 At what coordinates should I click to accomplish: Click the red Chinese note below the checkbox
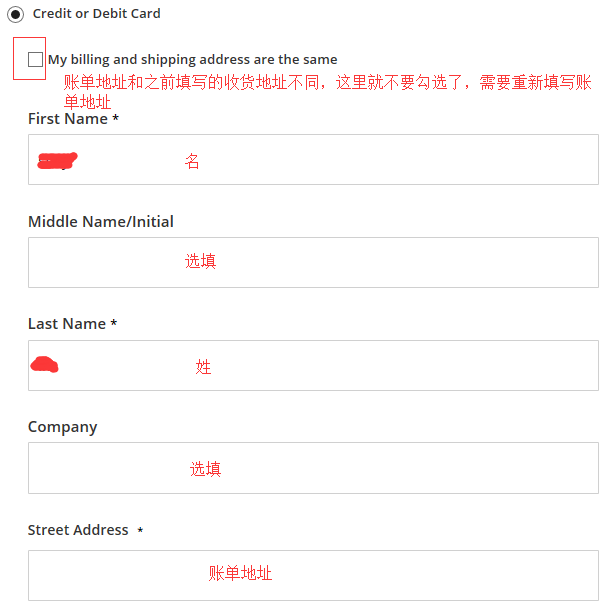pos(320,84)
